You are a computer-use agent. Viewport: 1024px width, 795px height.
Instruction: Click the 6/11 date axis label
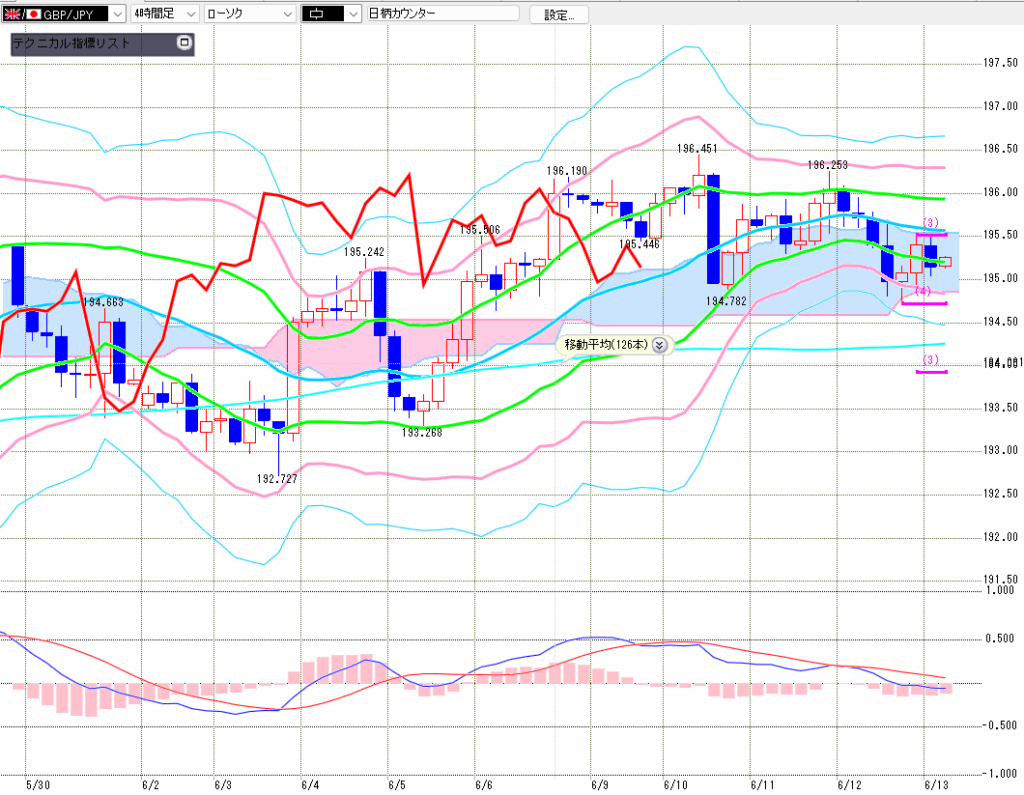point(762,785)
